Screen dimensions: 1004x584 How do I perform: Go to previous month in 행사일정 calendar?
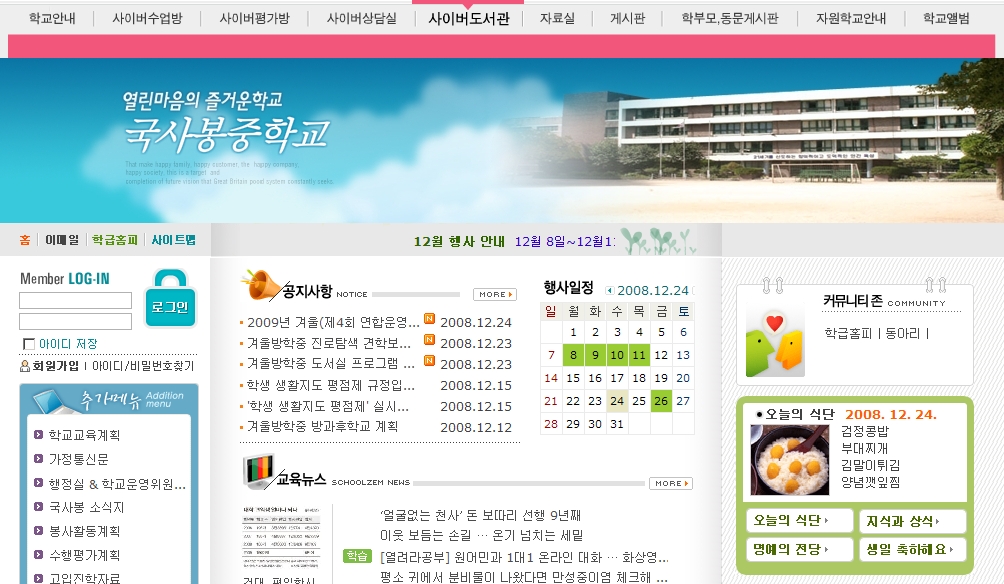point(610,291)
